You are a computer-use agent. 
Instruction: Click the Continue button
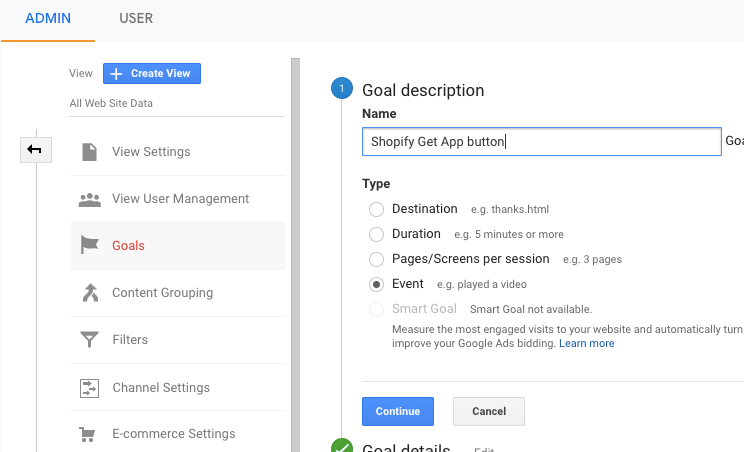tap(398, 411)
